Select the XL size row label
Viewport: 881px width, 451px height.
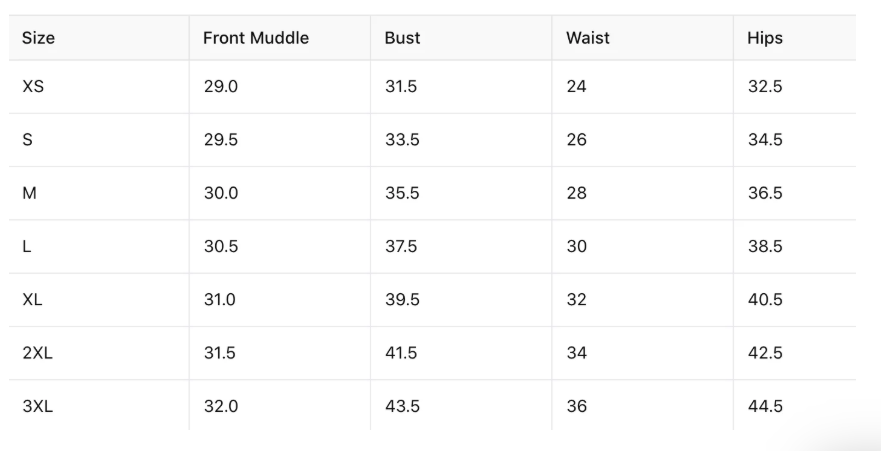click(x=32, y=300)
